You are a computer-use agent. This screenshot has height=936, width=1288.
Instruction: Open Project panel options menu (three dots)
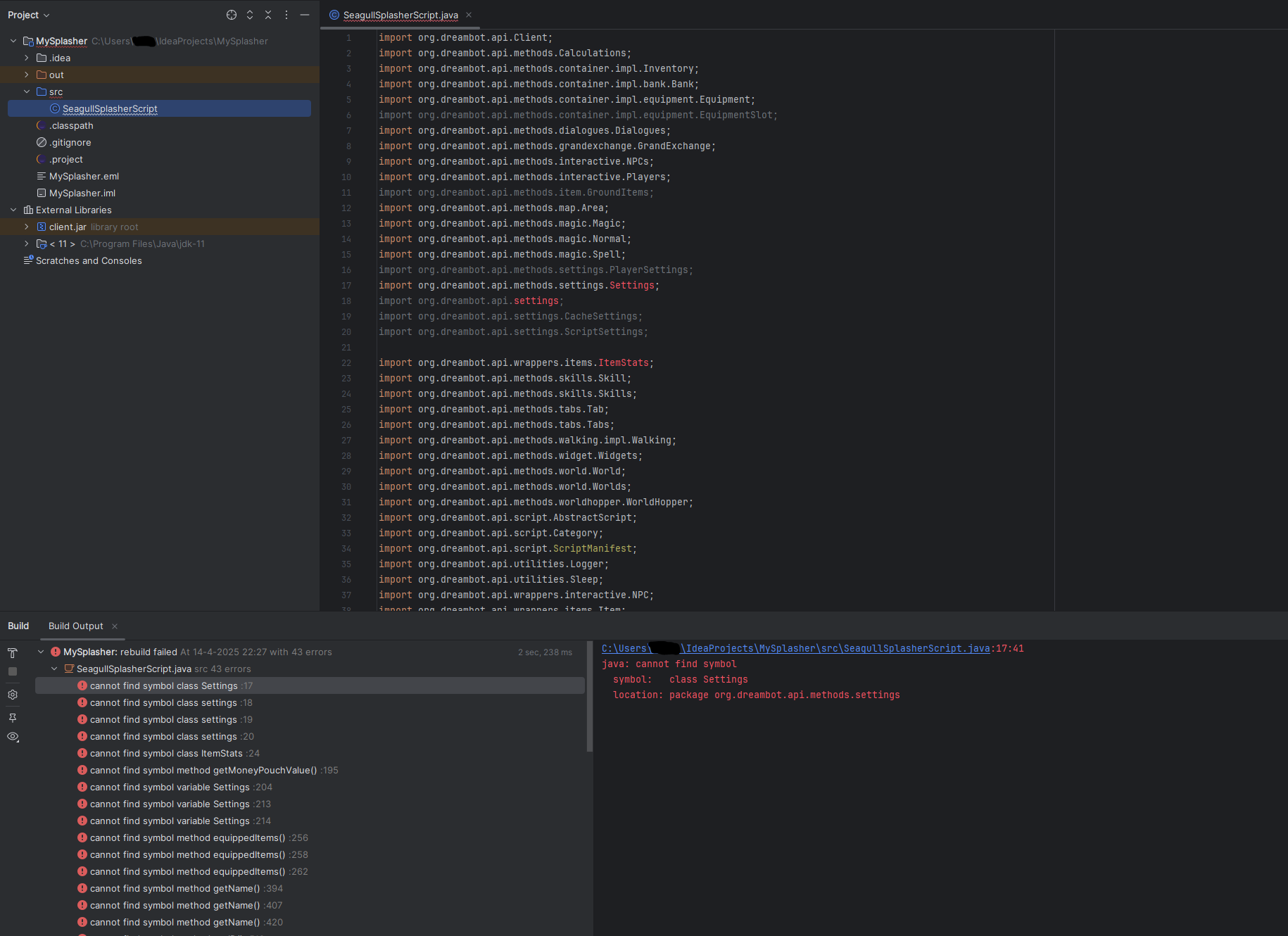(x=286, y=15)
